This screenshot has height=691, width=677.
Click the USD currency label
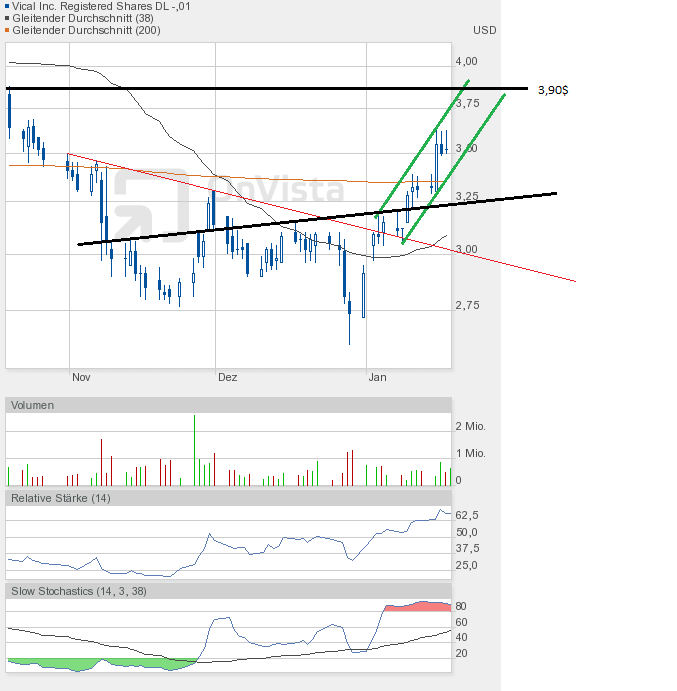(x=485, y=30)
